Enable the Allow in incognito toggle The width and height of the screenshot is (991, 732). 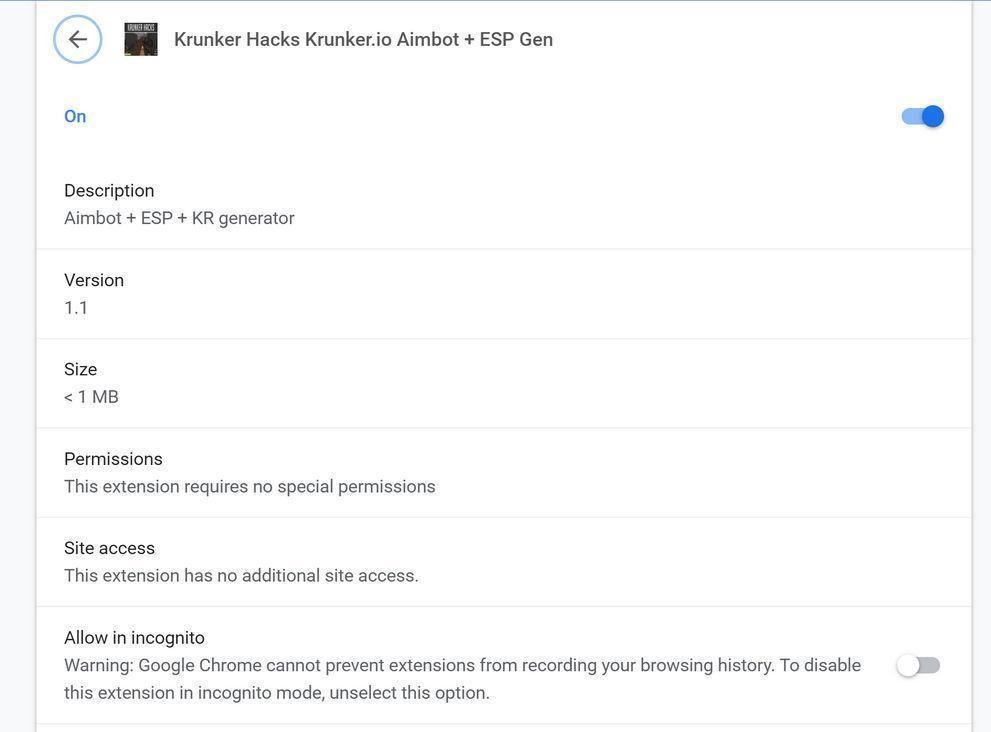click(x=918, y=665)
